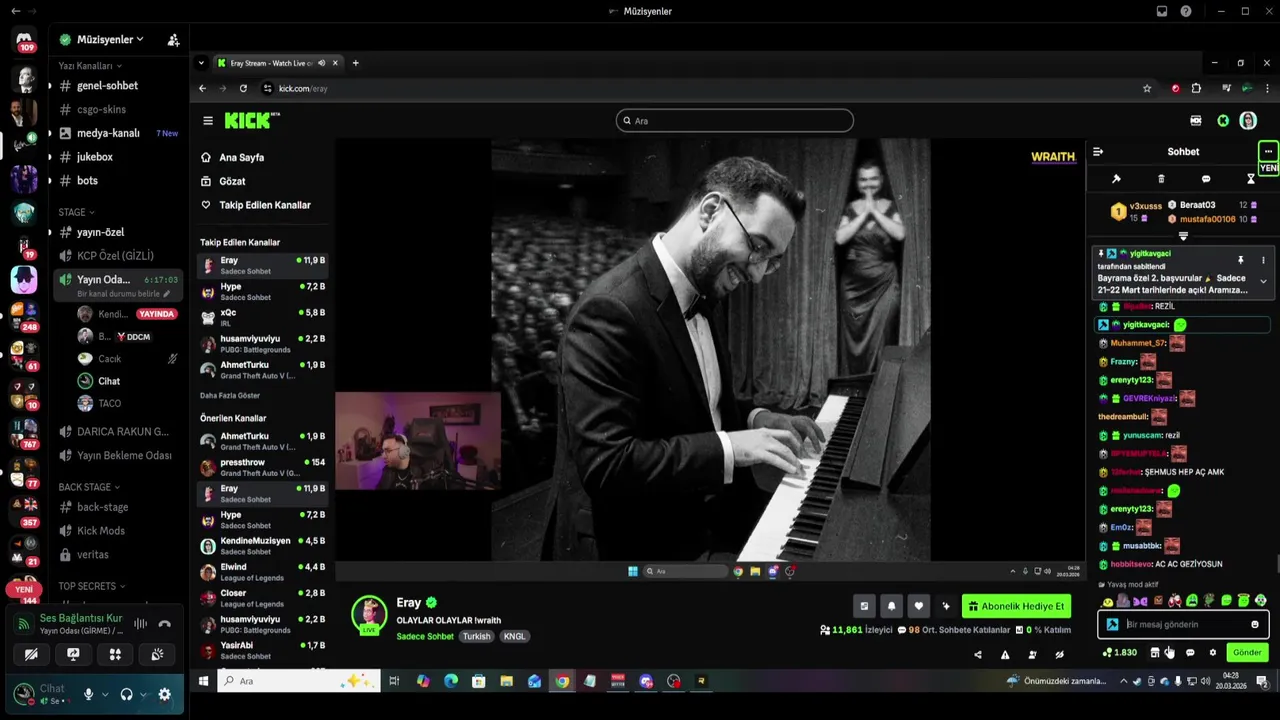Viewport: 1280px width, 720px height.
Task: Click the 1.830 channel points counter
Action: tap(1120, 653)
